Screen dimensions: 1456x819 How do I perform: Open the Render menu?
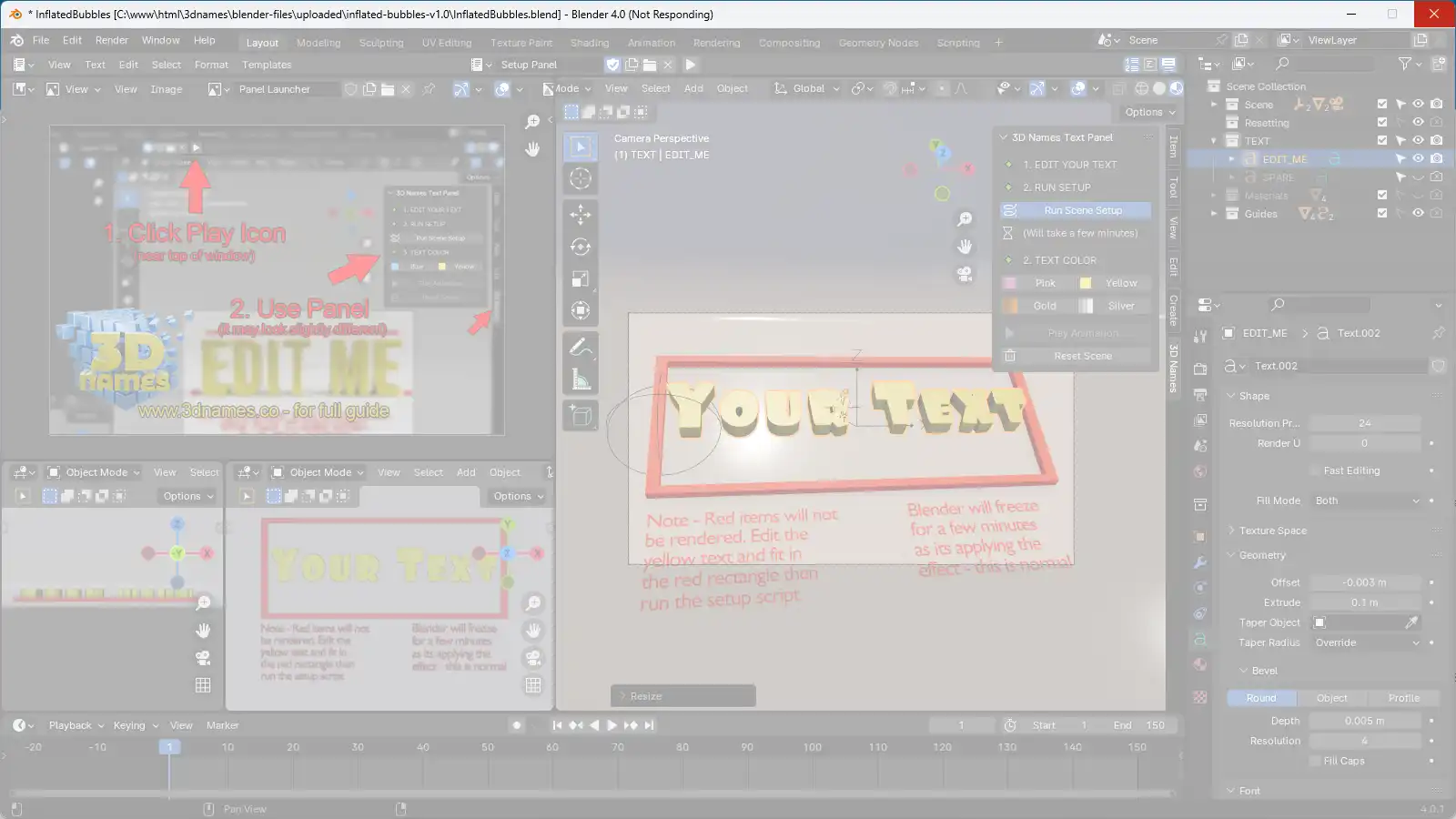pyautogui.click(x=112, y=40)
